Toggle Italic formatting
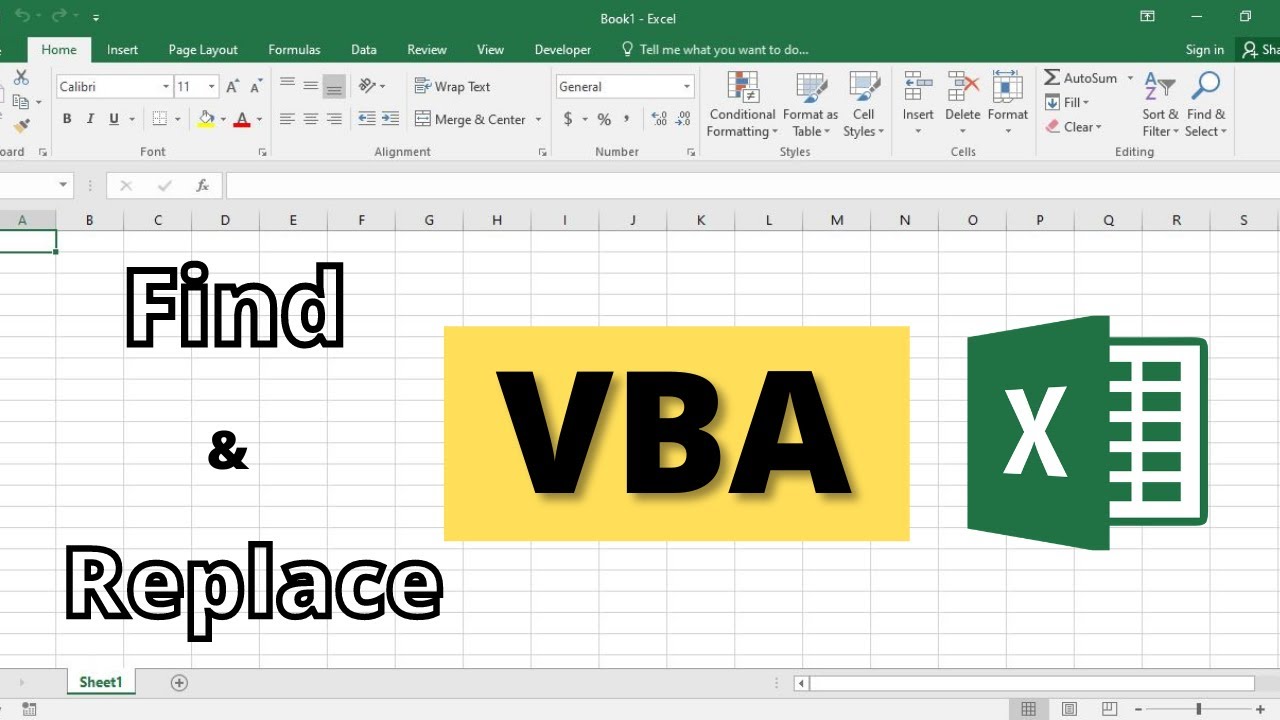 (90, 119)
